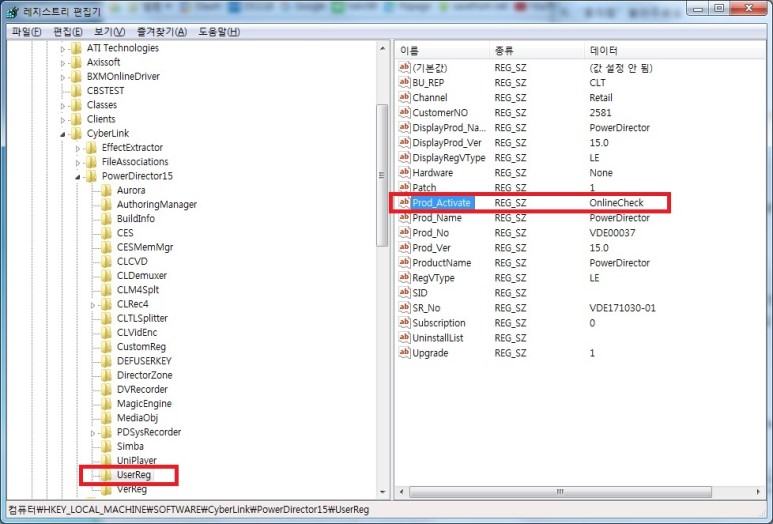Expand the Clients key

point(63,120)
